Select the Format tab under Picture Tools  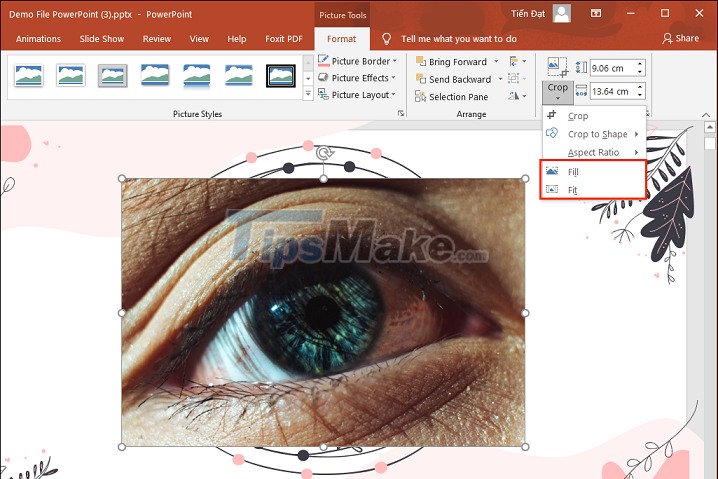pos(342,39)
